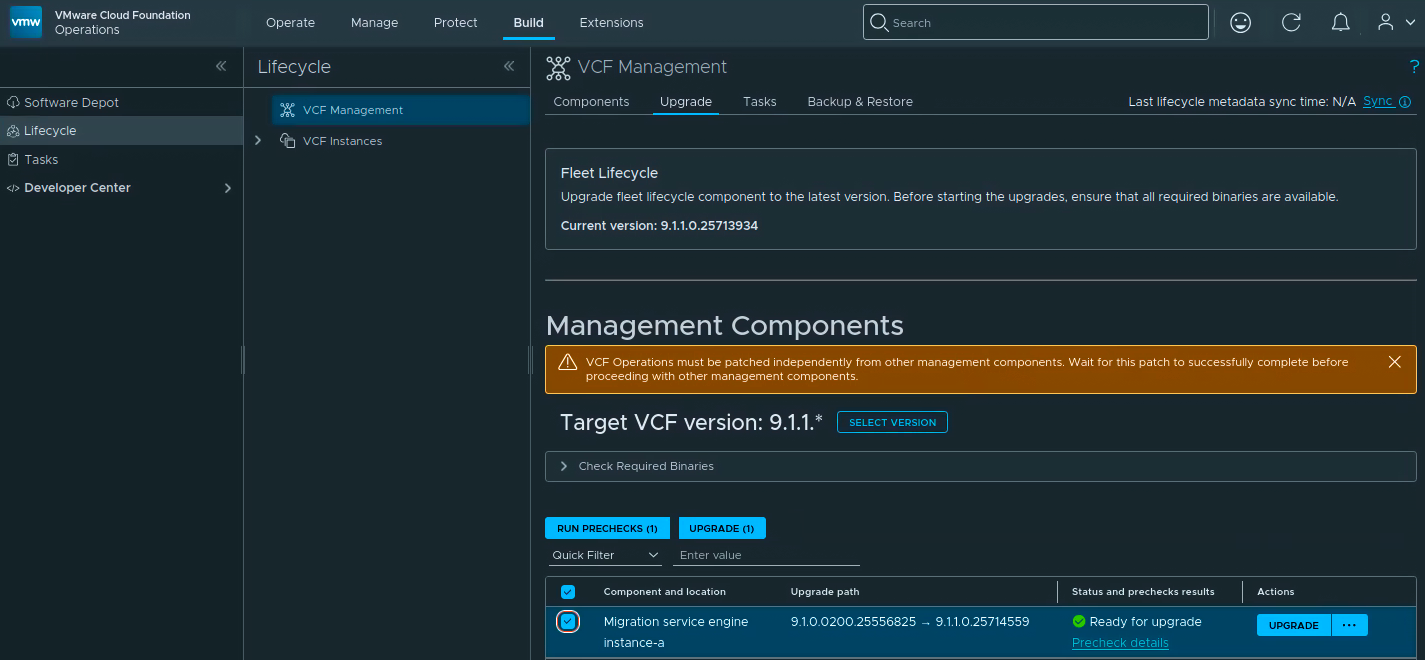1425x660 pixels.
Task: Click the Search input field
Action: coord(1035,22)
